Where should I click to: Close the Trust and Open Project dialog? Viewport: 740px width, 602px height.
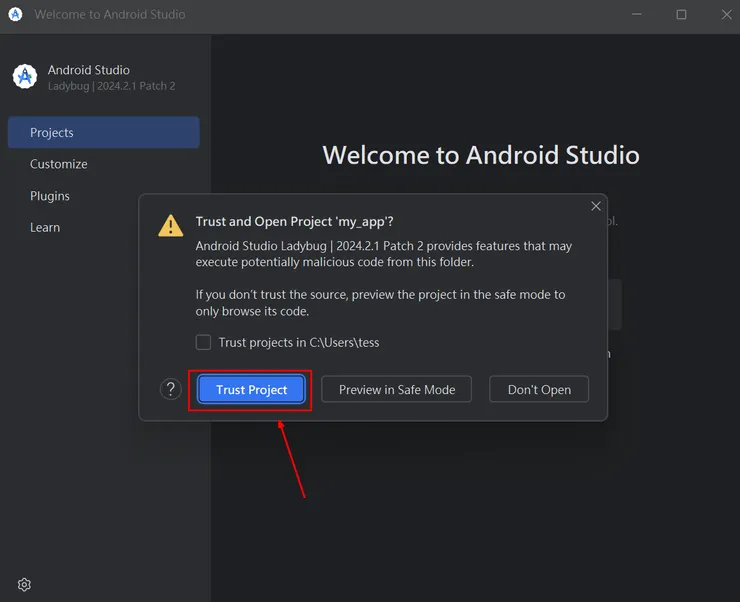click(x=596, y=206)
